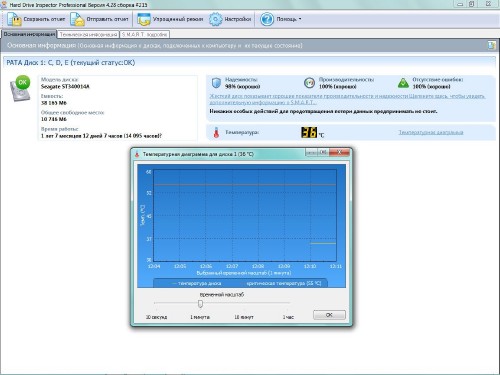500x375 pixels.
Task: Switch to the Technical information tab
Action: (x=88, y=34)
